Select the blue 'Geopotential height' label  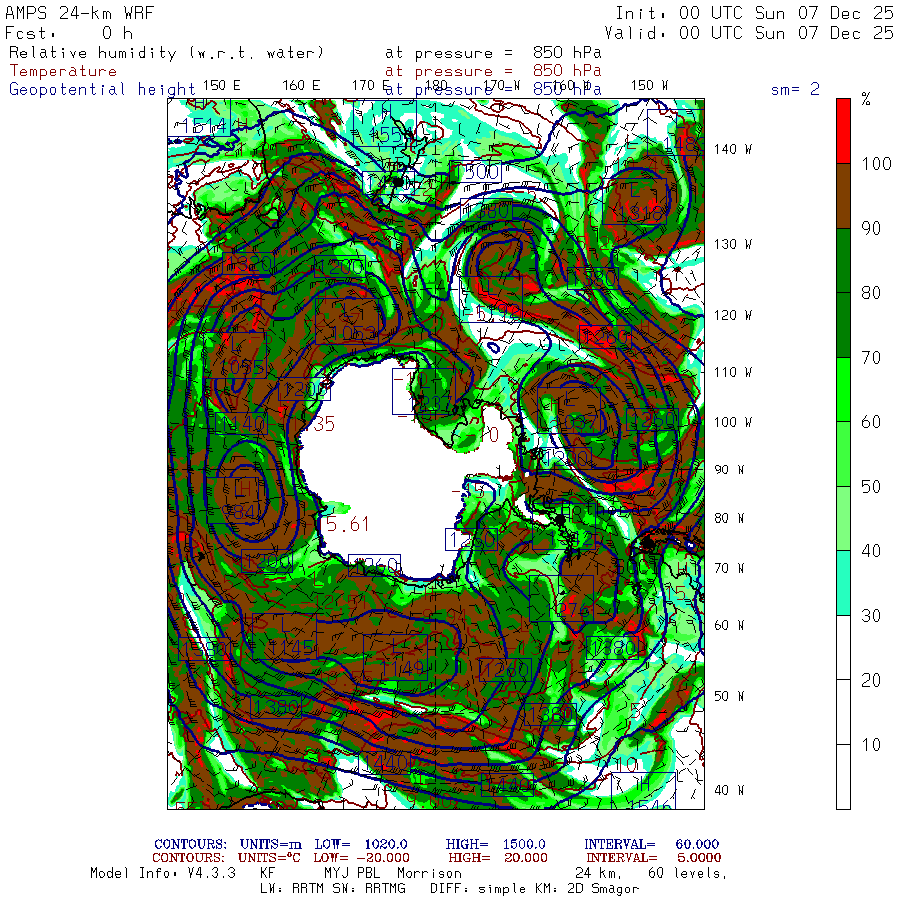(x=102, y=89)
